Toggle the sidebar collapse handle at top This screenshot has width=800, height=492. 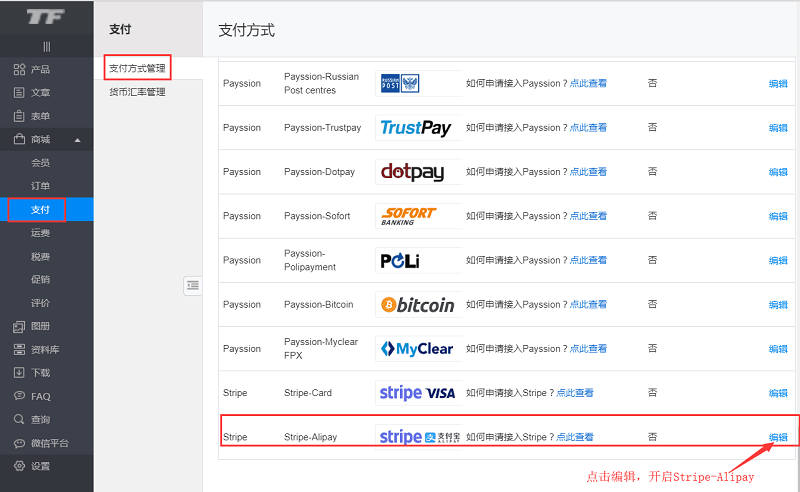(x=46, y=46)
